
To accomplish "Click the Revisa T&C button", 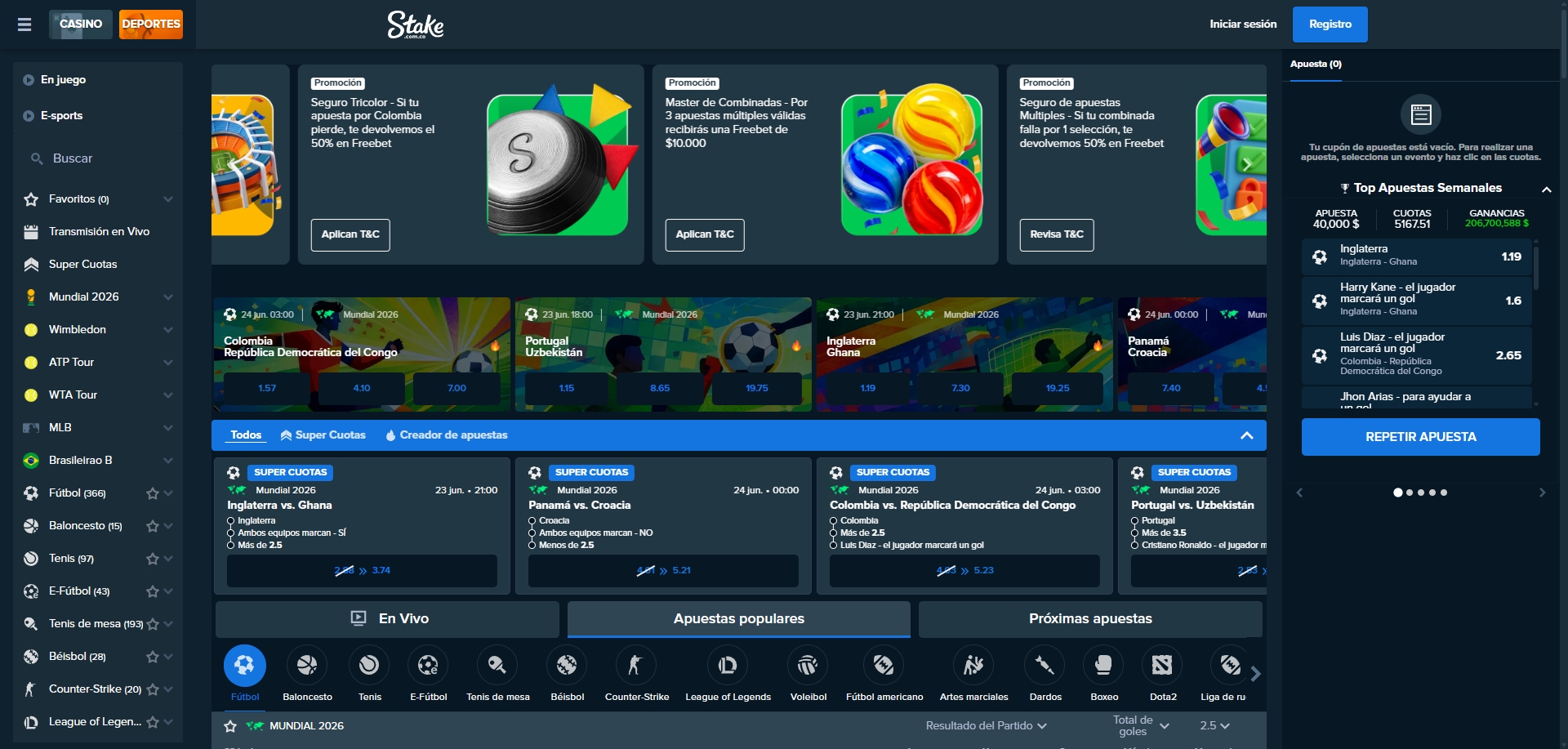I will coord(1057,235).
